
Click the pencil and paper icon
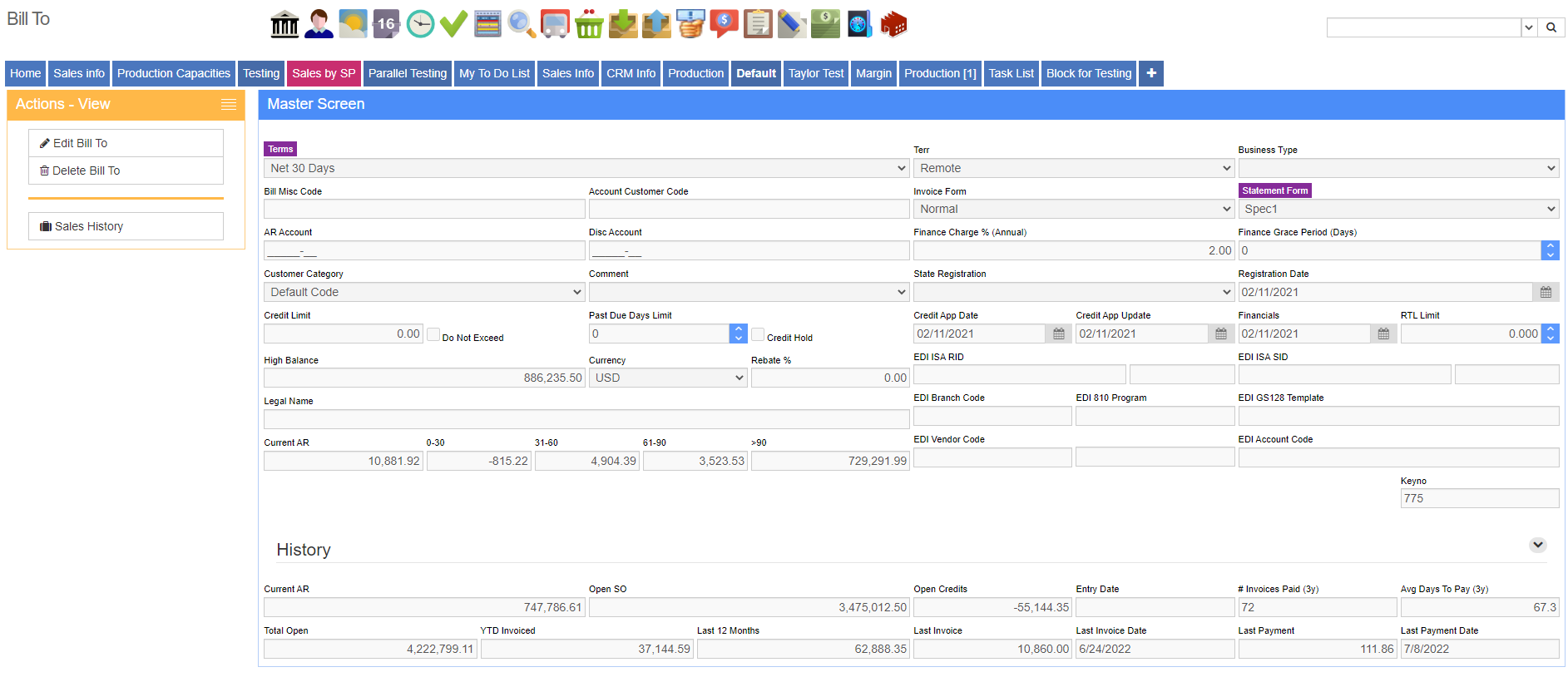pos(792,24)
